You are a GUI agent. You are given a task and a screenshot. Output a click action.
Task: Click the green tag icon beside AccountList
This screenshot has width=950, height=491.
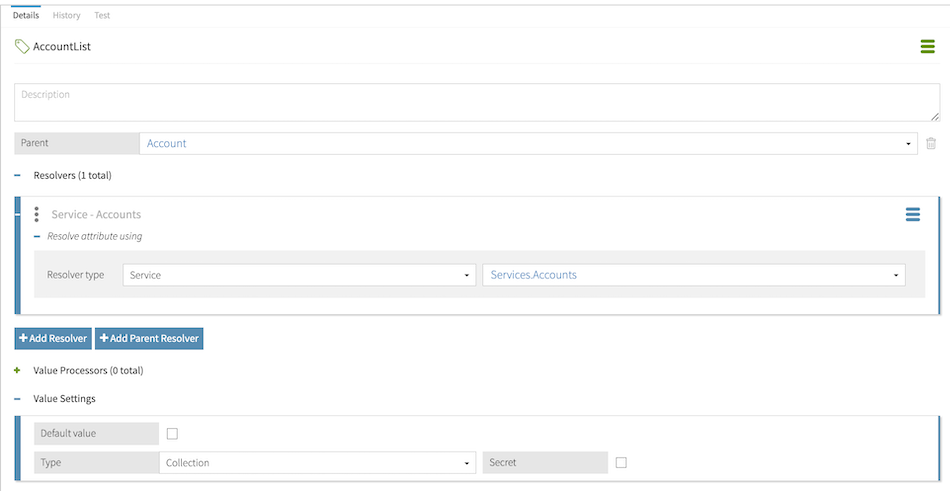[22, 47]
